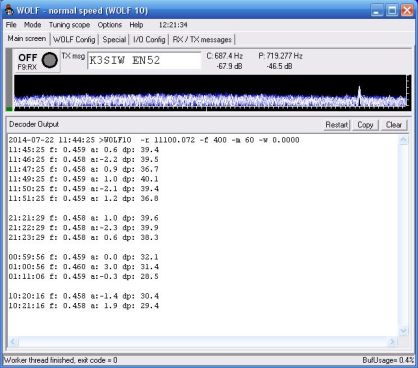The image size is (418, 368).
Task: Click the WOLF10 command line in the output
Action: pyautogui.click(x=154, y=140)
